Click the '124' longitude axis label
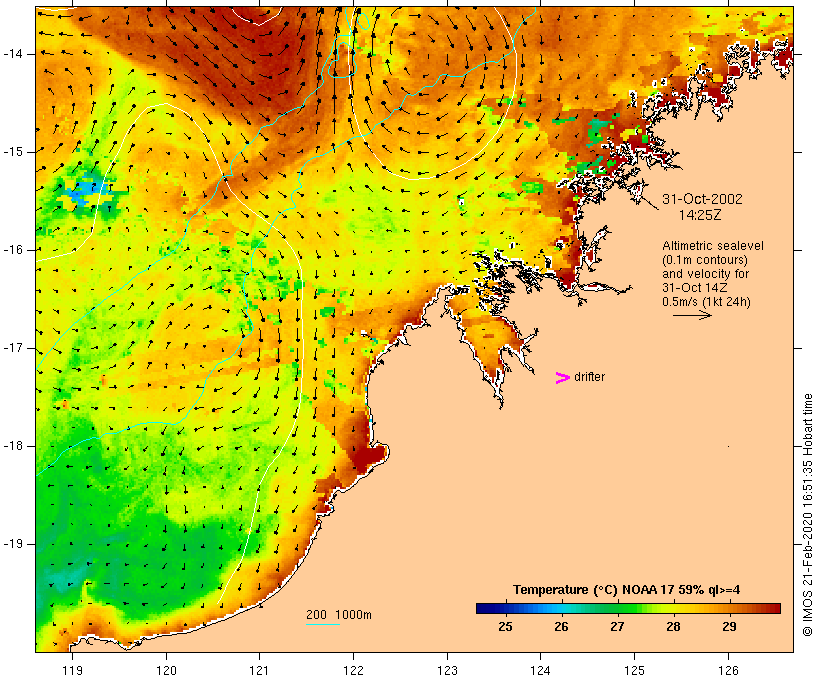This screenshot has width=820, height=680. pyautogui.click(x=541, y=670)
